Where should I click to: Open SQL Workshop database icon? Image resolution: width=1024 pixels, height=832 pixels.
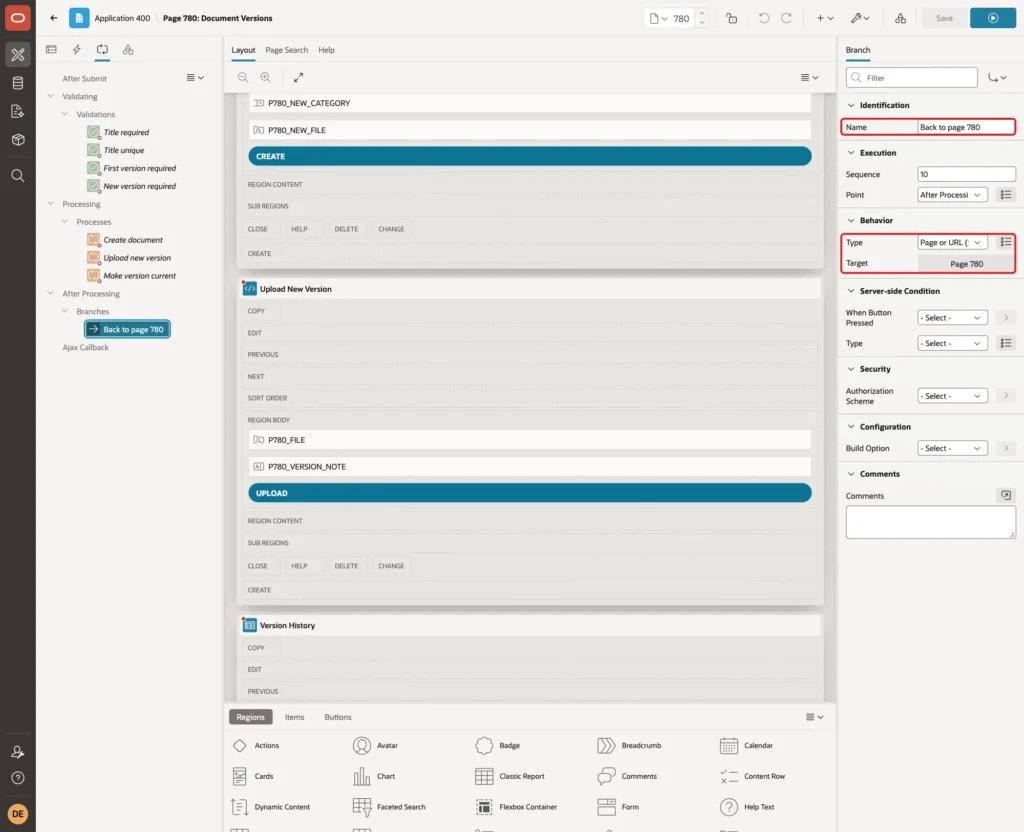click(x=18, y=83)
